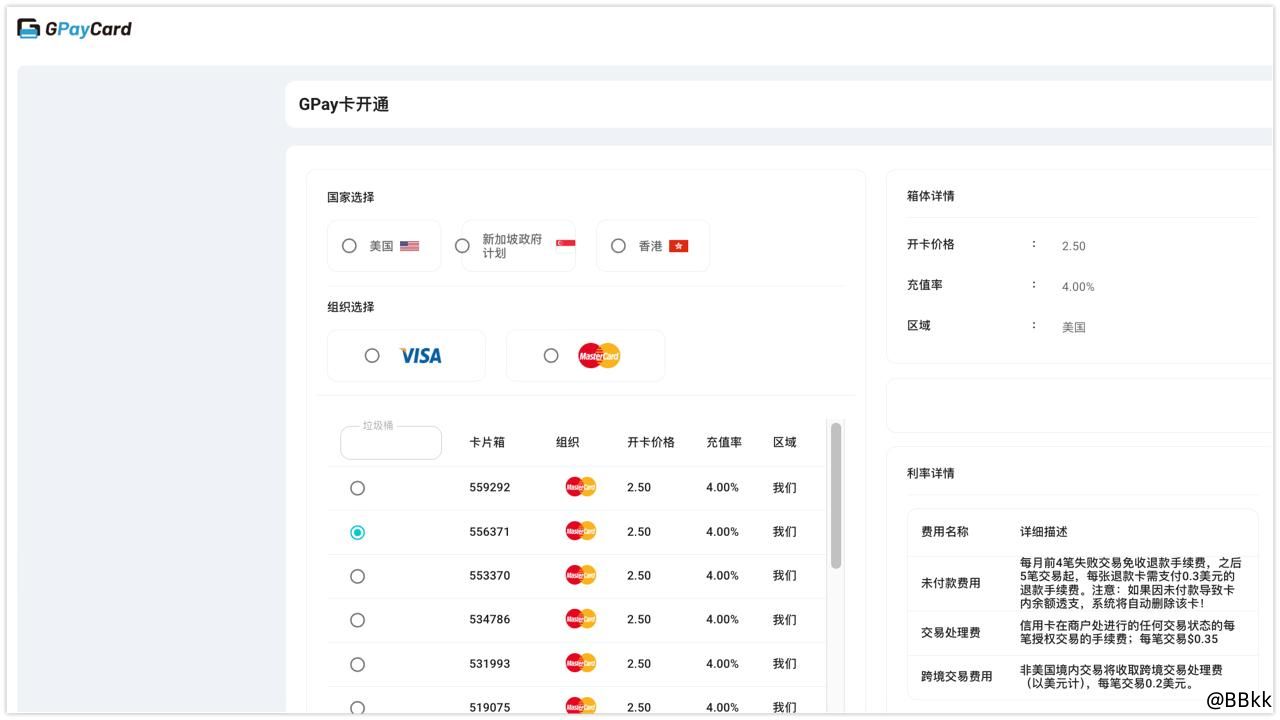This screenshot has width=1280, height=720.
Task: Click card bin number 556371
Action: pyautogui.click(x=490, y=532)
